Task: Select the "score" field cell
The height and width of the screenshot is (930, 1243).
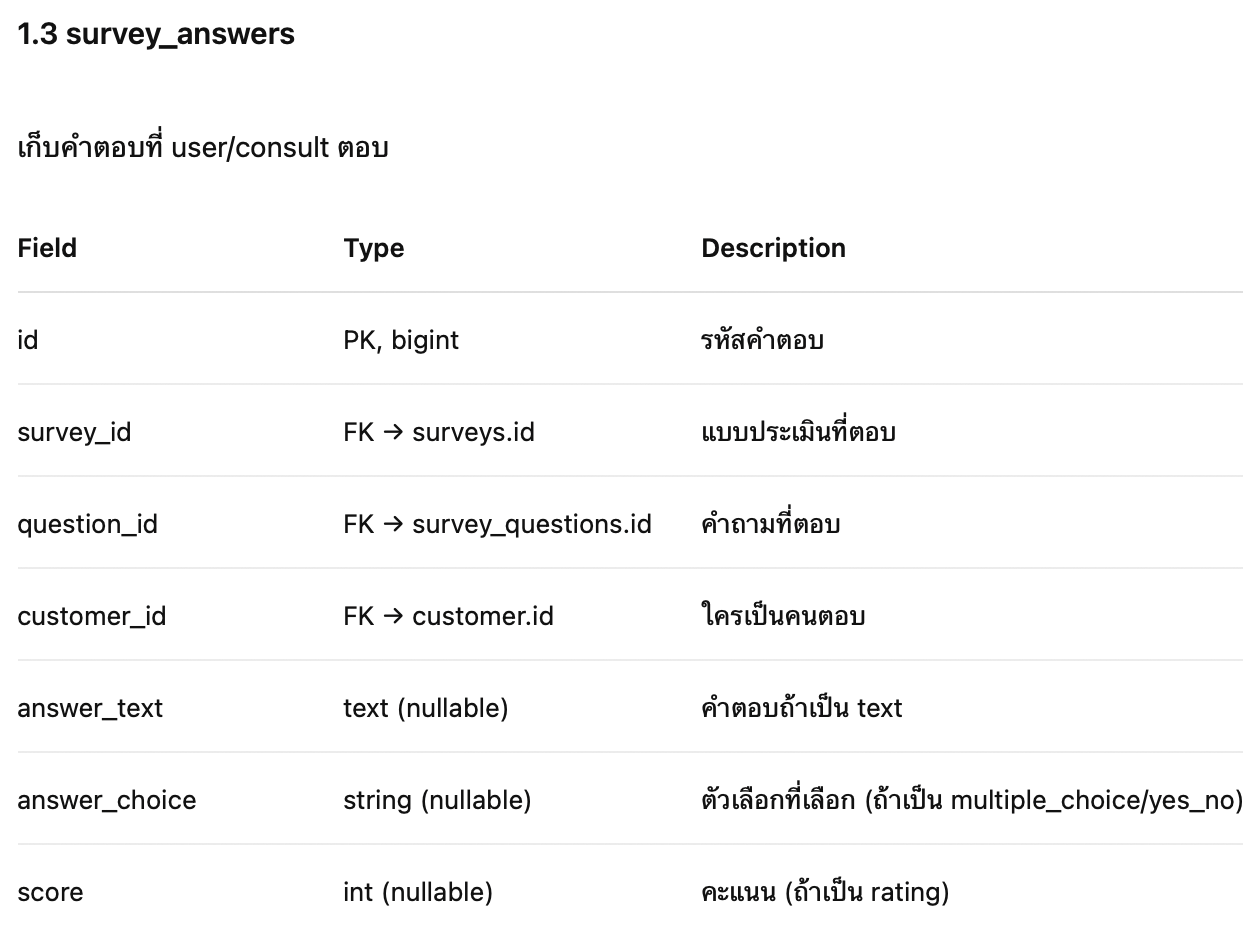Action: (50, 892)
